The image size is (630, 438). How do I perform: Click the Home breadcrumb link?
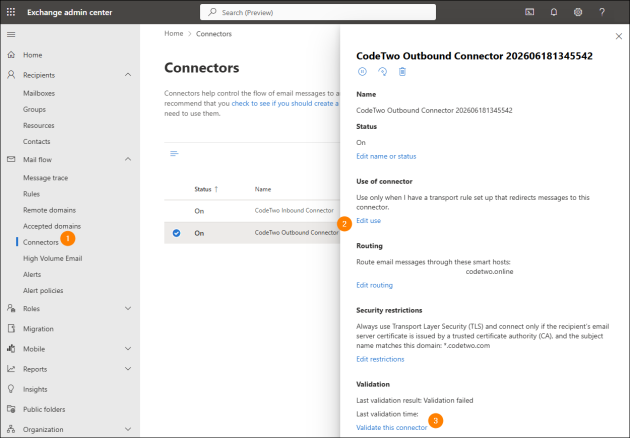(174, 34)
